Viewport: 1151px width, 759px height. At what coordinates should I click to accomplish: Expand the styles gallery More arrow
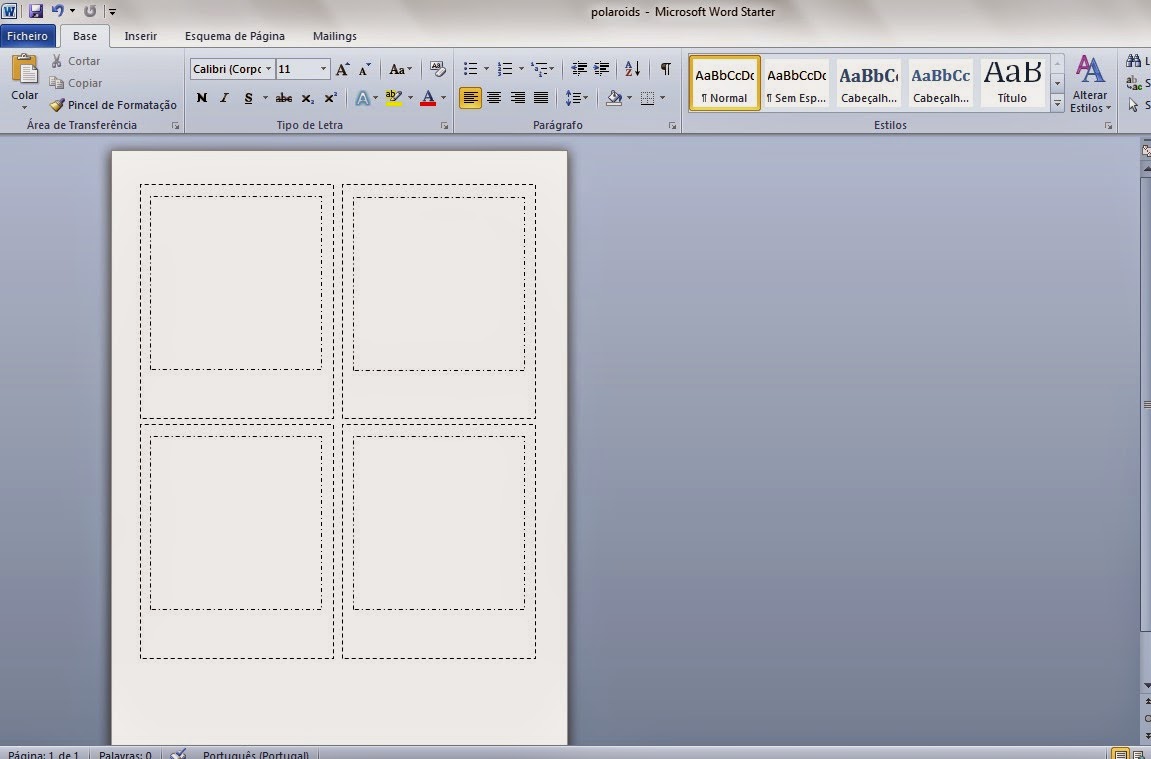tap(1058, 104)
